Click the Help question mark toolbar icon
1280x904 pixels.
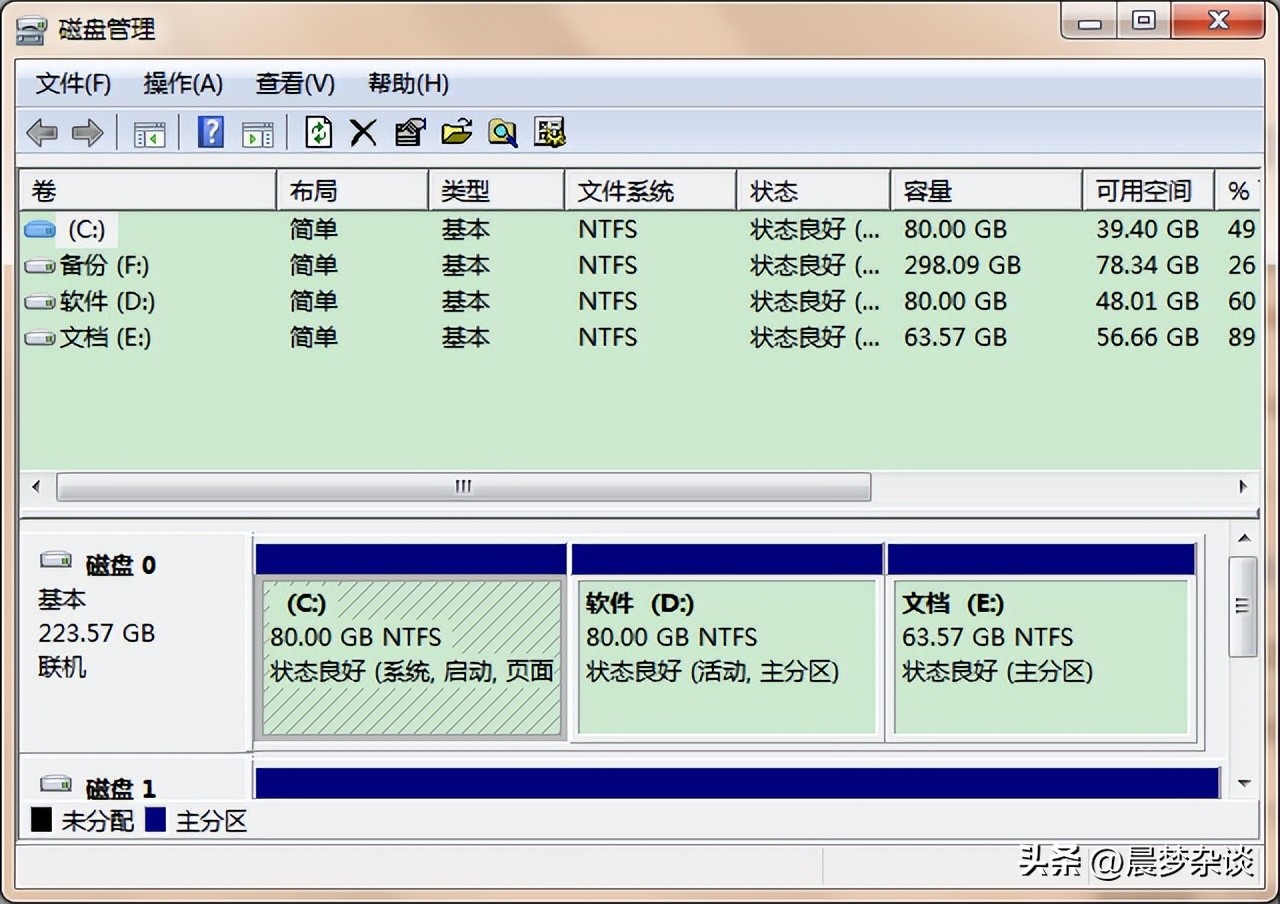(210, 132)
